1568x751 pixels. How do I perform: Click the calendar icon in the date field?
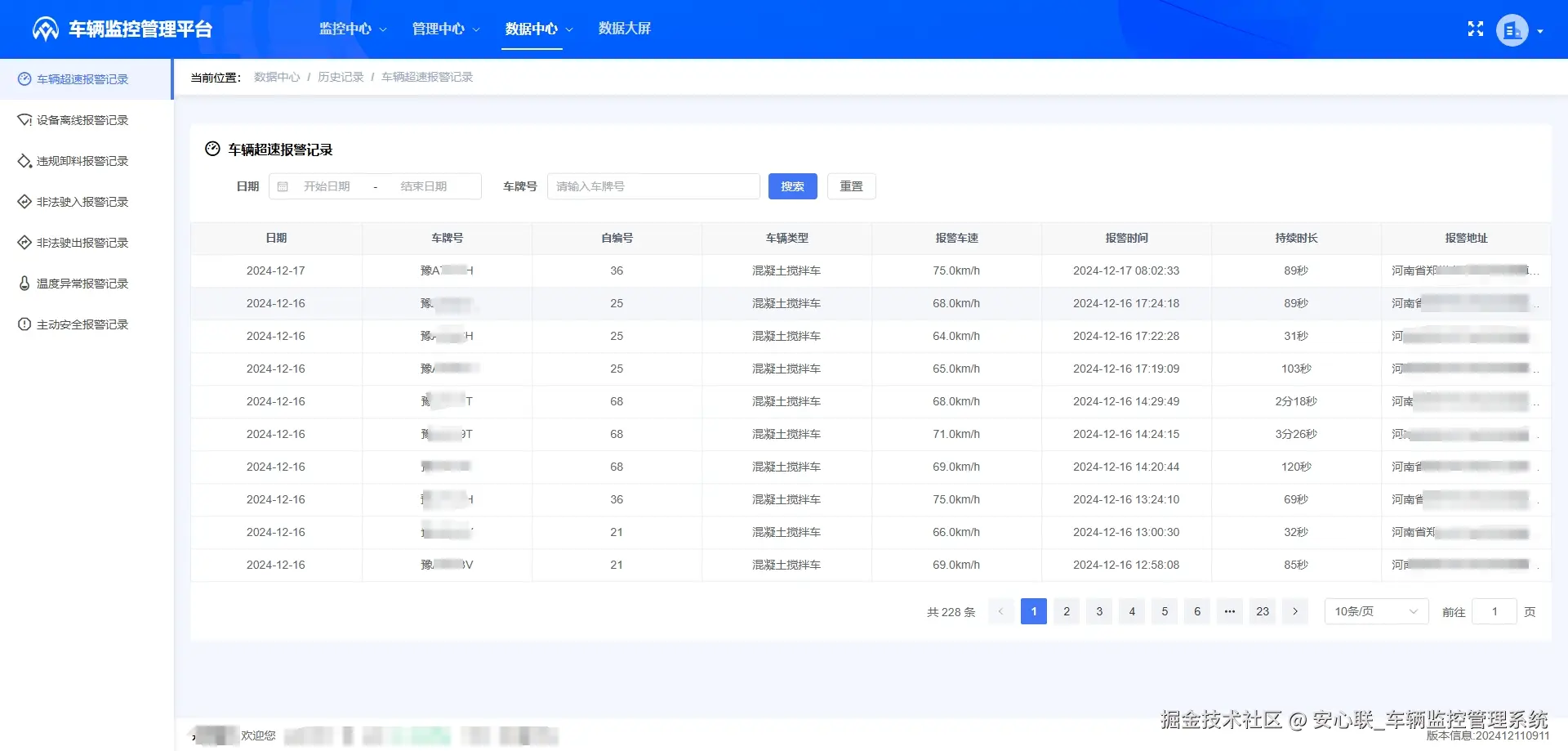click(x=283, y=186)
